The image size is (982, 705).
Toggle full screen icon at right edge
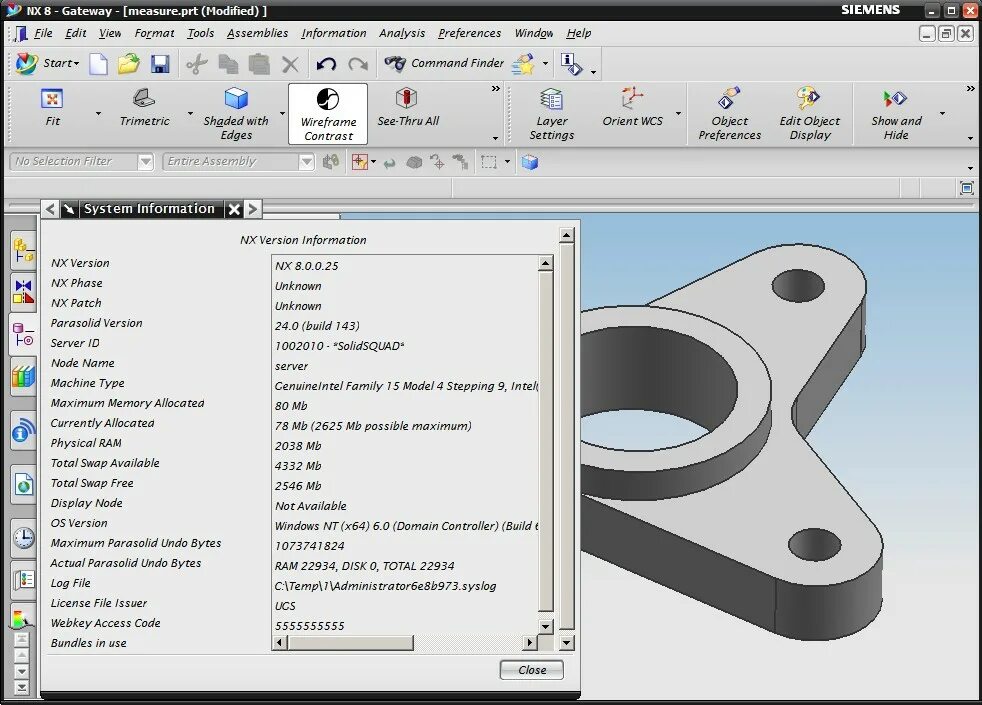pos(966,188)
